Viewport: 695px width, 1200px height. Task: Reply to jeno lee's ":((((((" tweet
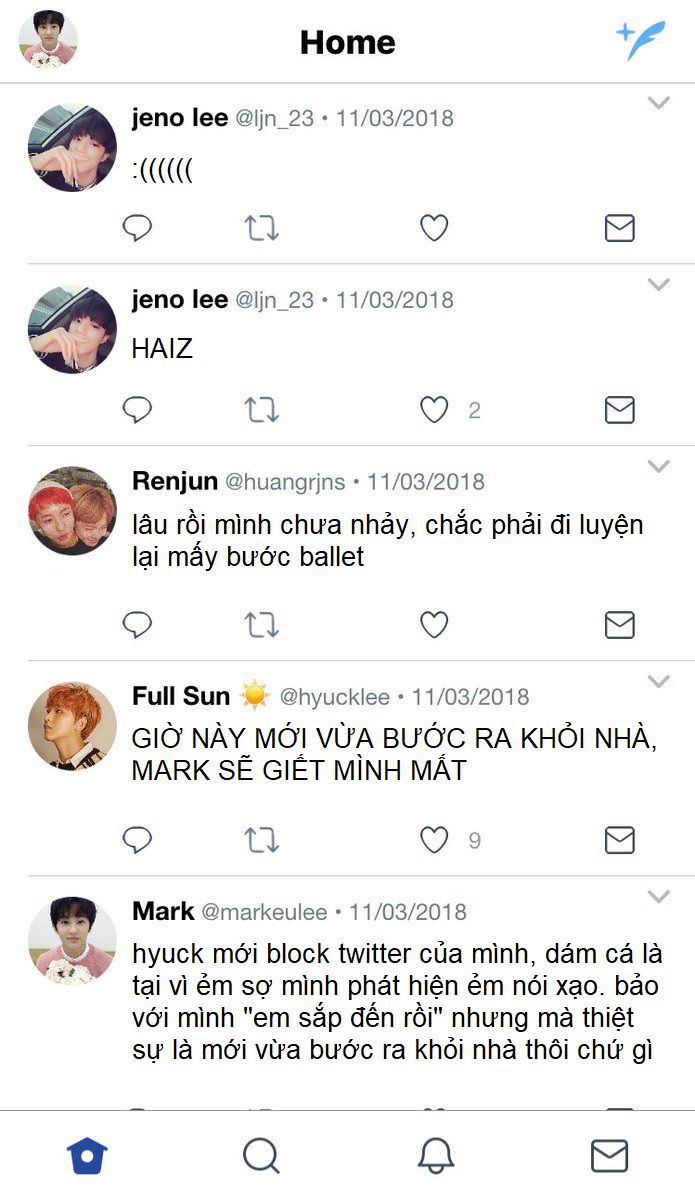coord(137,229)
